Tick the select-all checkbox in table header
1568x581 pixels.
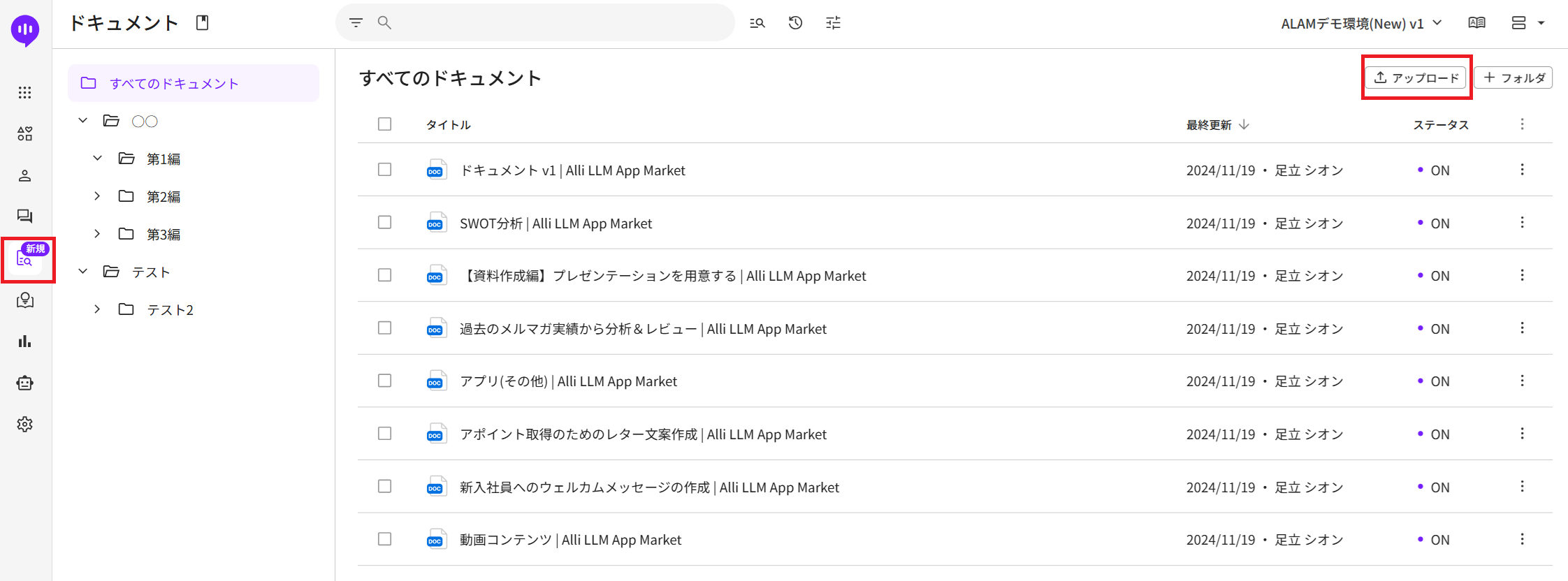384,124
